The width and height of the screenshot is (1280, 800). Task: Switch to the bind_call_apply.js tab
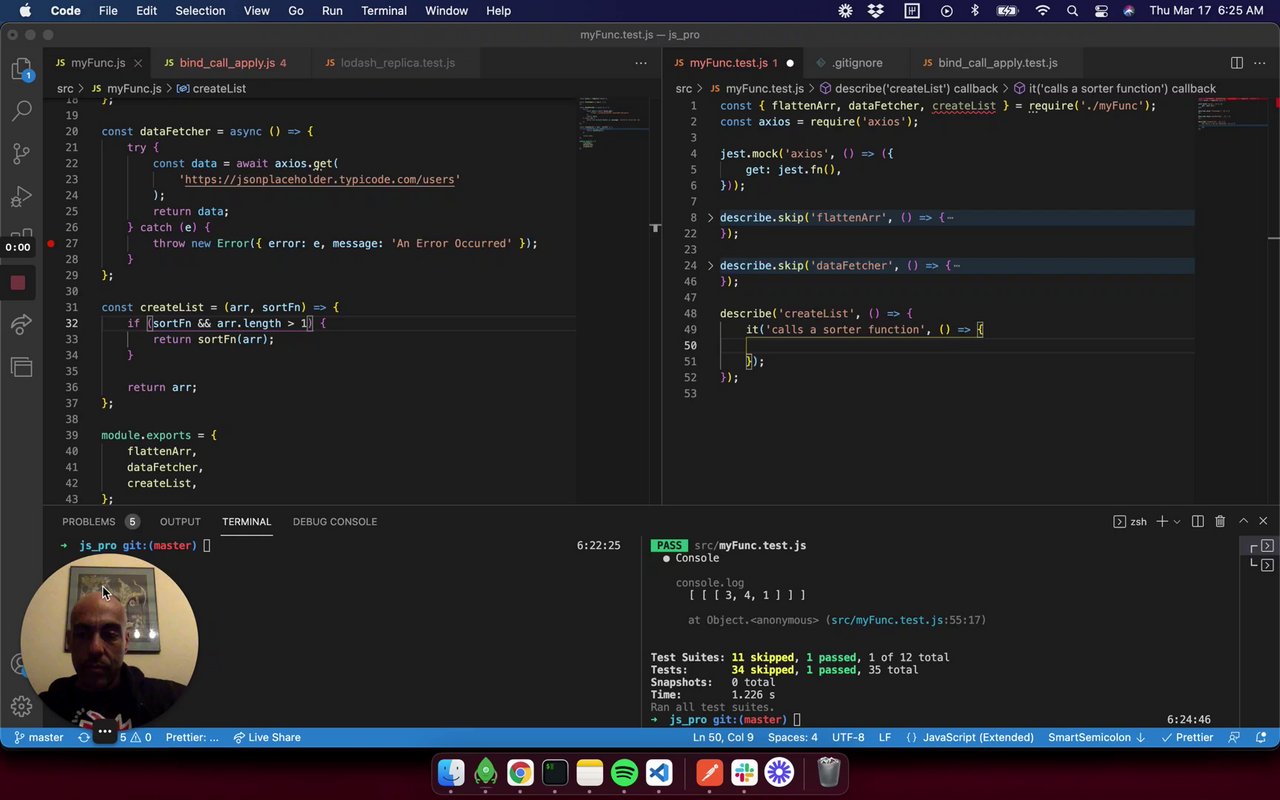pos(226,62)
